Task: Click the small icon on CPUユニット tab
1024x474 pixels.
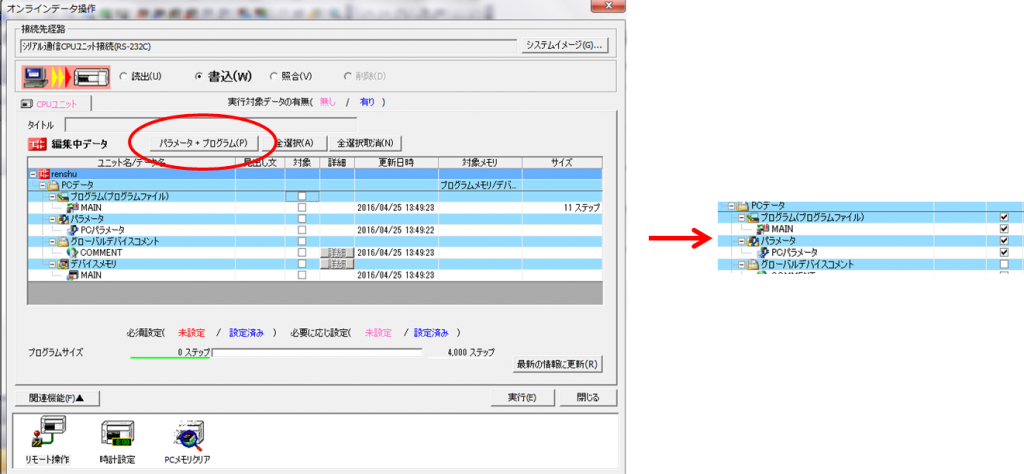Action: coord(26,104)
